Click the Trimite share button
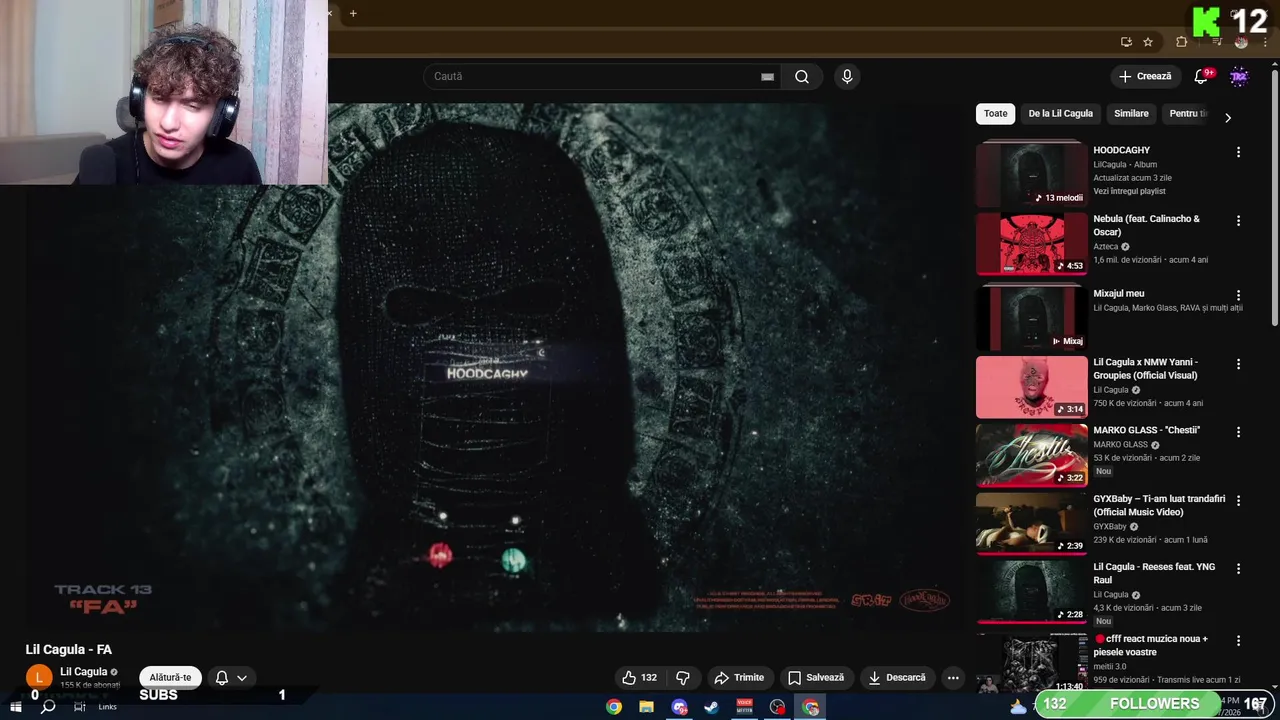The width and height of the screenshot is (1280, 720). (739, 678)
